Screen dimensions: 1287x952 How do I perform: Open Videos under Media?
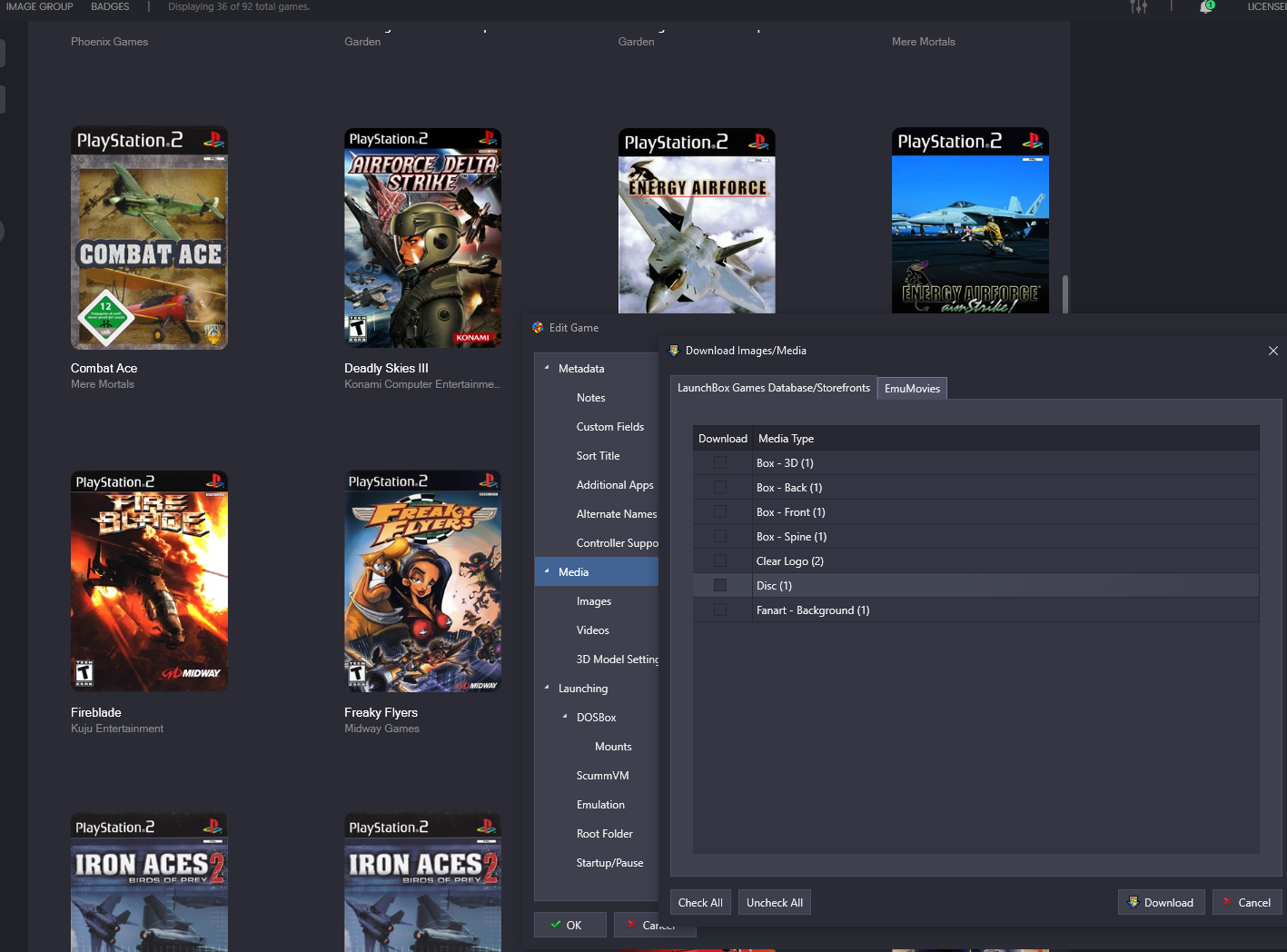pos(593,630)
